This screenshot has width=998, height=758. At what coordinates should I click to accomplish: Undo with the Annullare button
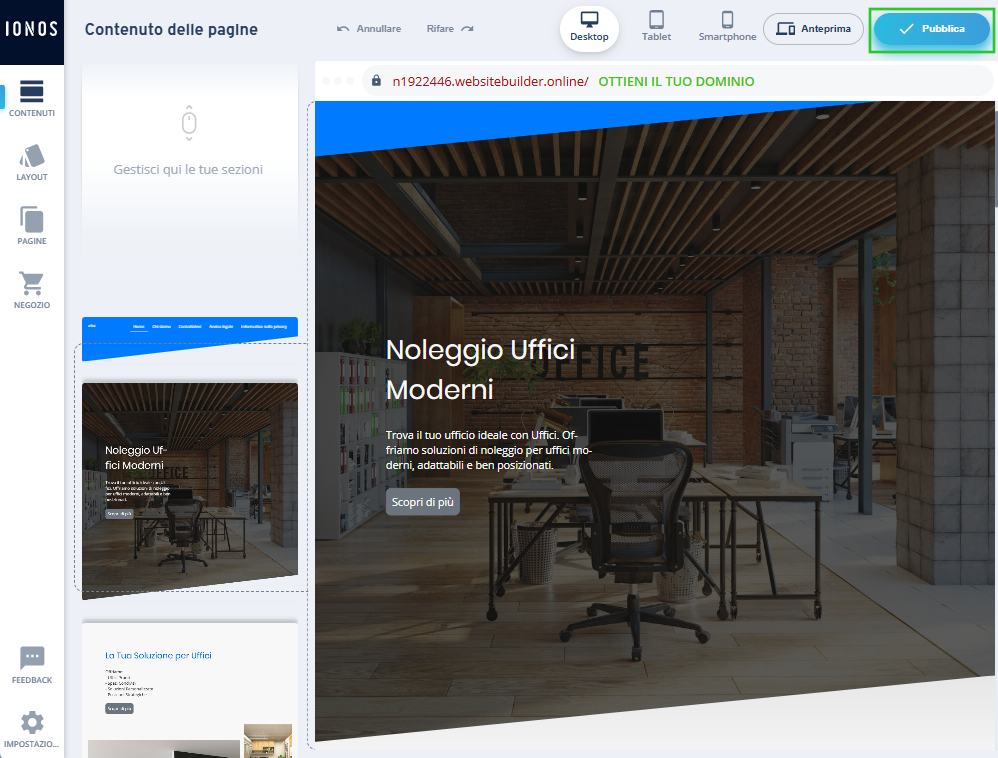[x=369, y=29]
